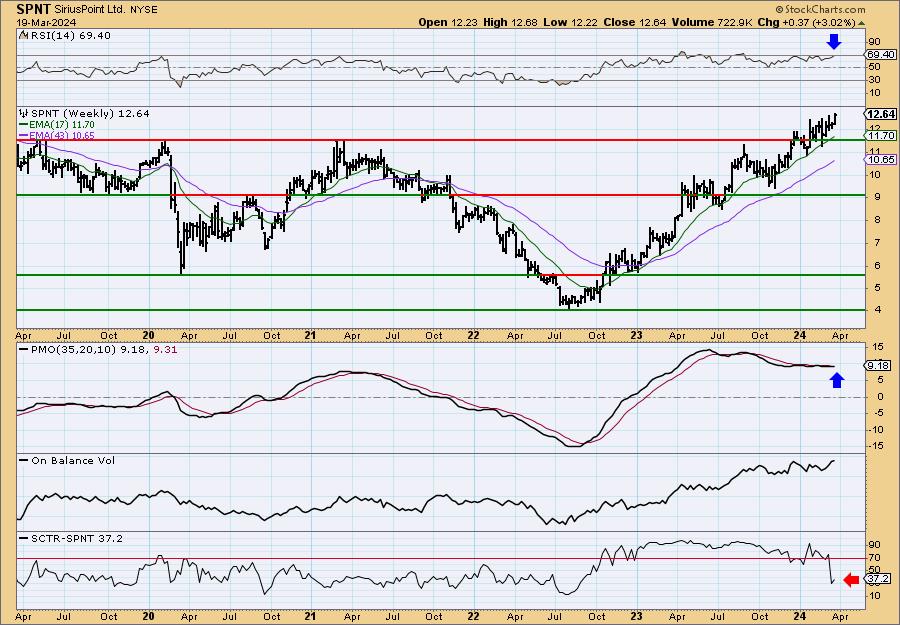The image size is (900, 625).
Task: Open the StockCharts.com copyright link
Action: (820, 9)
